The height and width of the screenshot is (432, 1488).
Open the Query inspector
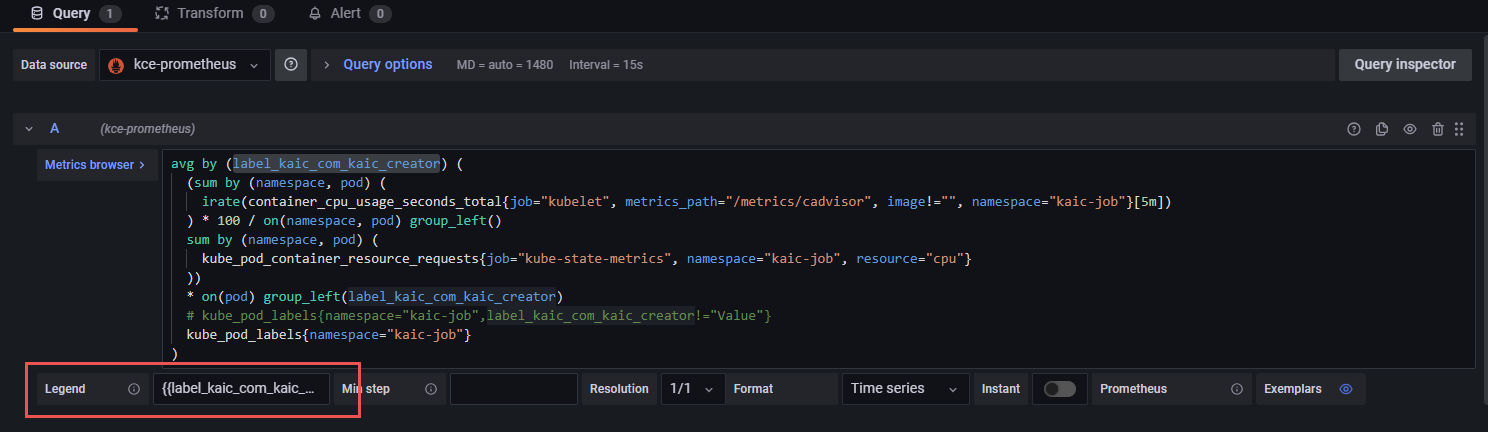(1404, 64)
